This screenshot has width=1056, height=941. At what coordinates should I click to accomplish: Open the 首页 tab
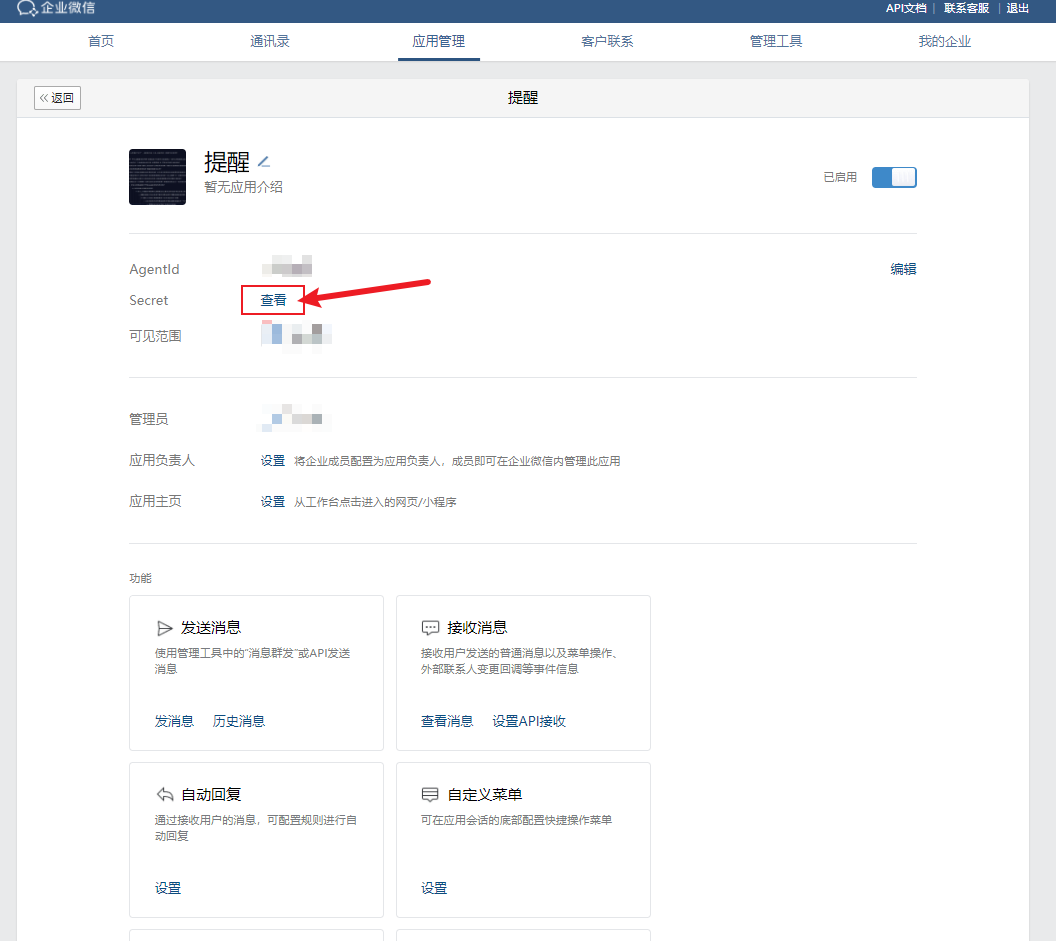click(x=101, y=42)
